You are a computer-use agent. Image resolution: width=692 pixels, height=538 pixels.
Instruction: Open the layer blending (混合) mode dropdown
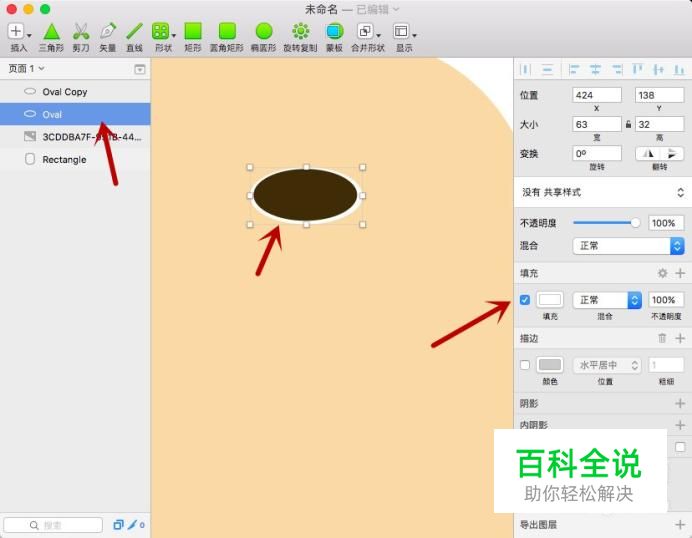pyautogui.click(x=628, y=246)
